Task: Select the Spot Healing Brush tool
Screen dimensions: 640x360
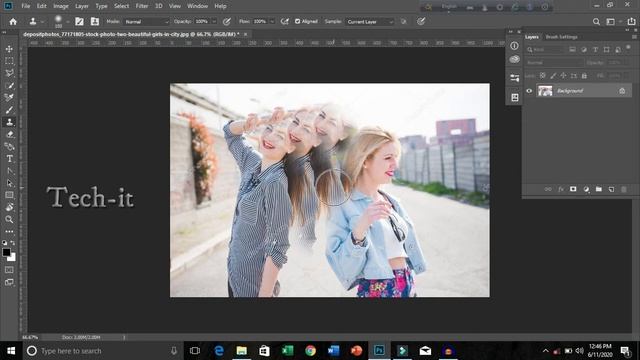Action: 9,98
